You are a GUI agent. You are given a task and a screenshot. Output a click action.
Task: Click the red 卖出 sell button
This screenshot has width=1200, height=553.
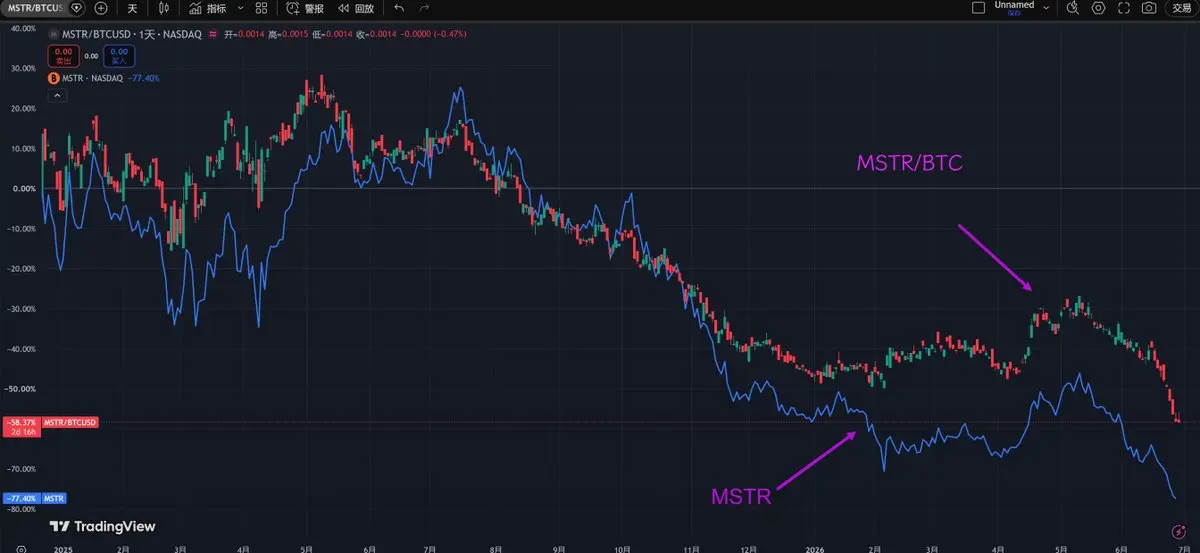pos(63,55)
